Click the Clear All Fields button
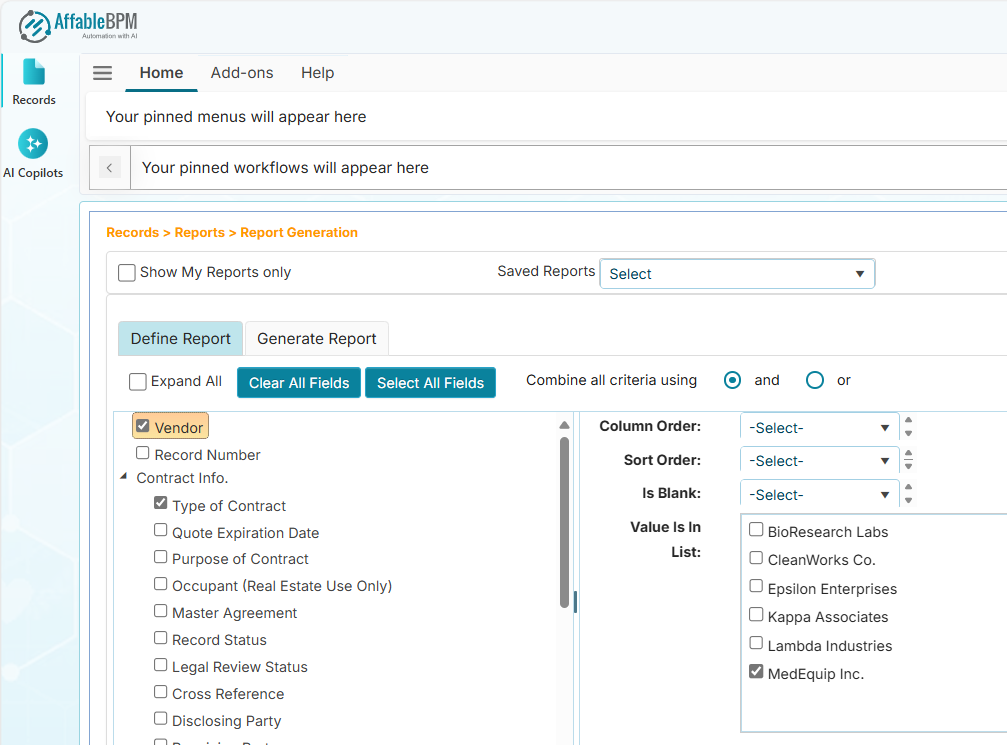 click(298, 382)
